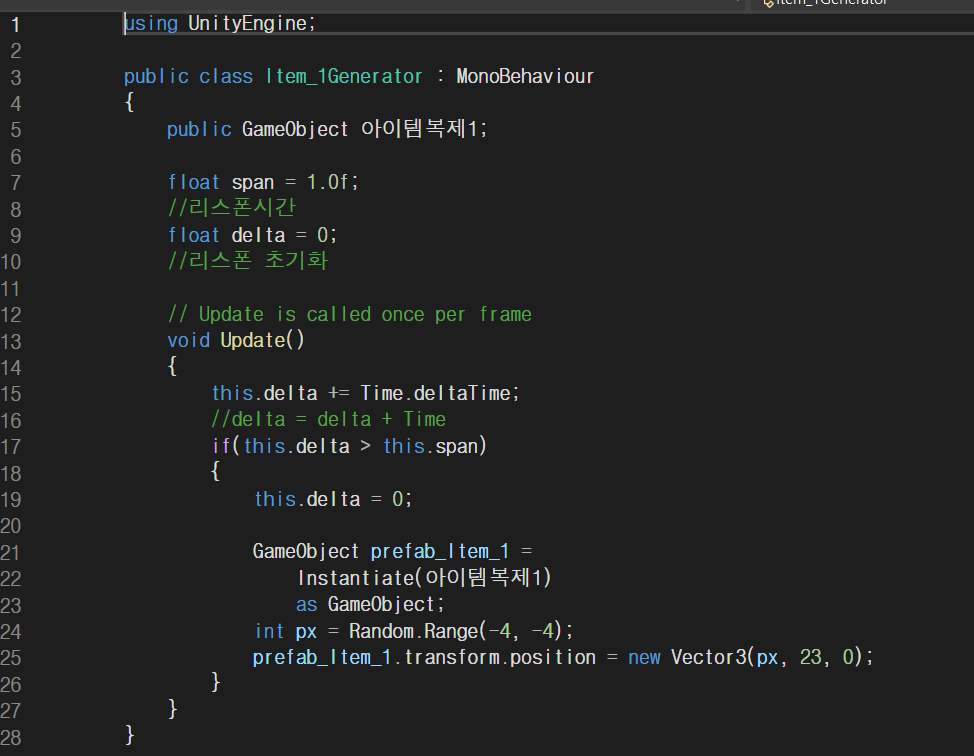Click the opening brace on line 4
Image resolution: width=974 pixels, height=756 pixels.
point(129,102)
